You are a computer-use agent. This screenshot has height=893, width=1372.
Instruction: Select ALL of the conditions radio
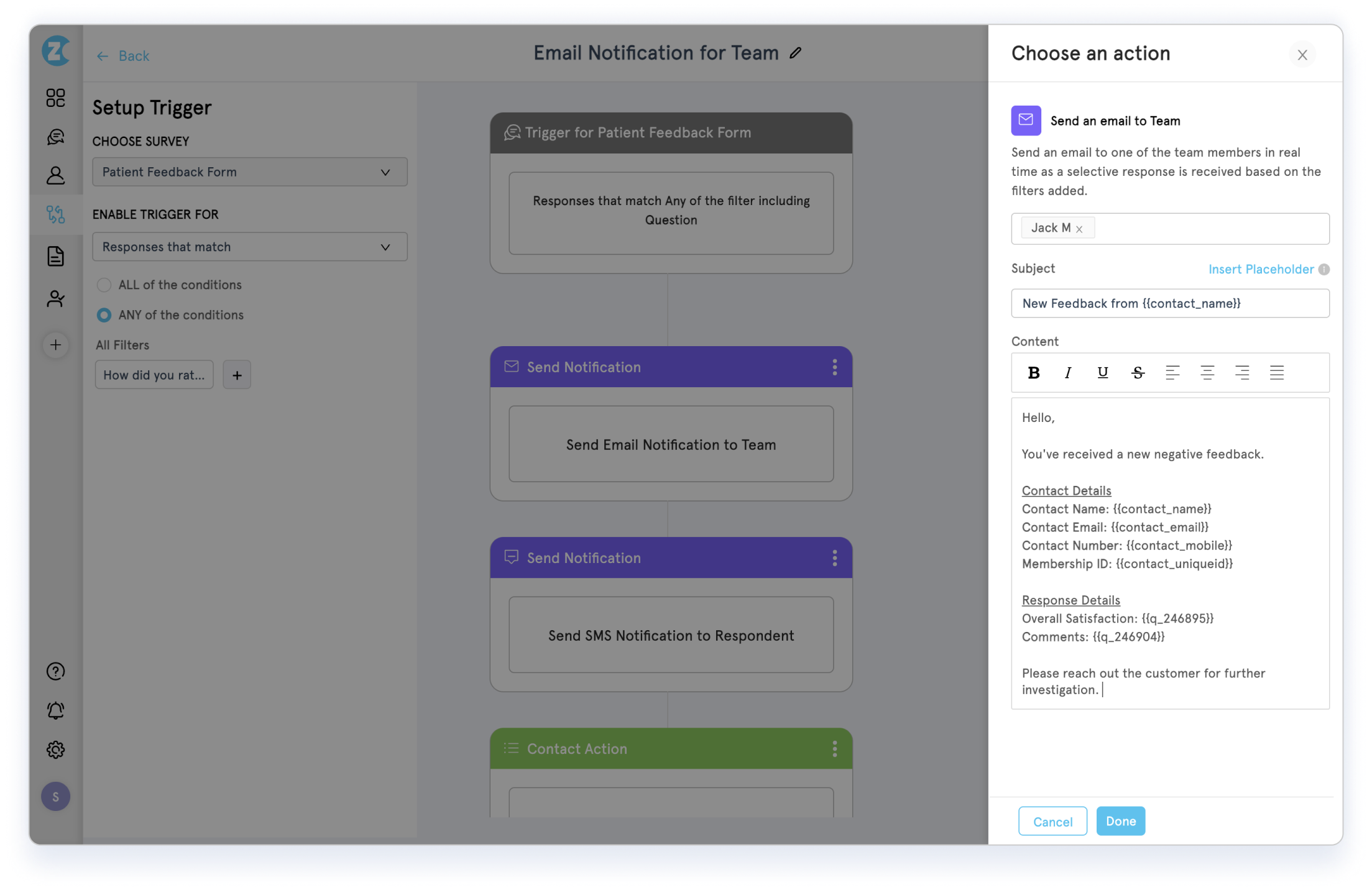[104, 285]
